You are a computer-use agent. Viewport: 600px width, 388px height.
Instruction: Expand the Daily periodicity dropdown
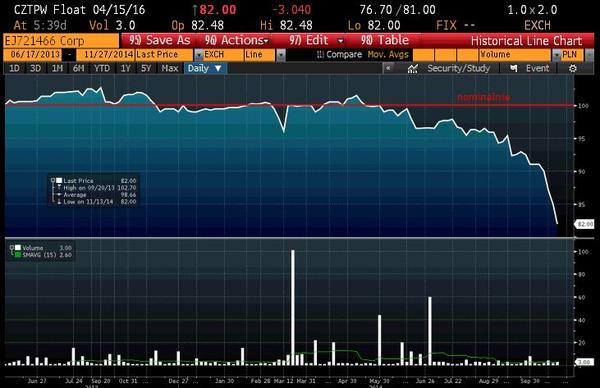tap(205, 68)
